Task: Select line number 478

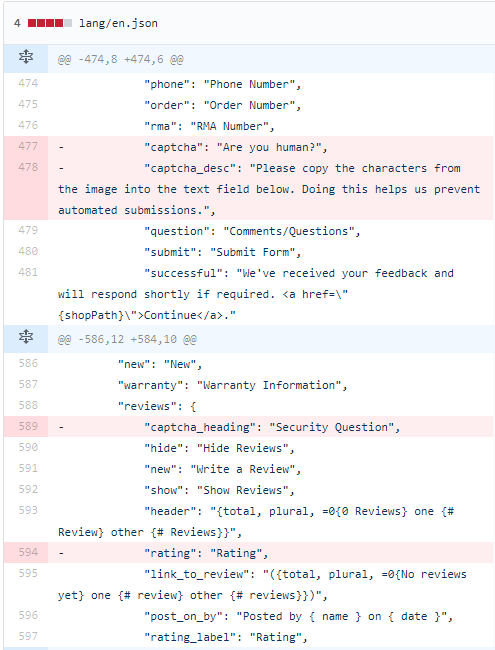Action: point(28,167)
